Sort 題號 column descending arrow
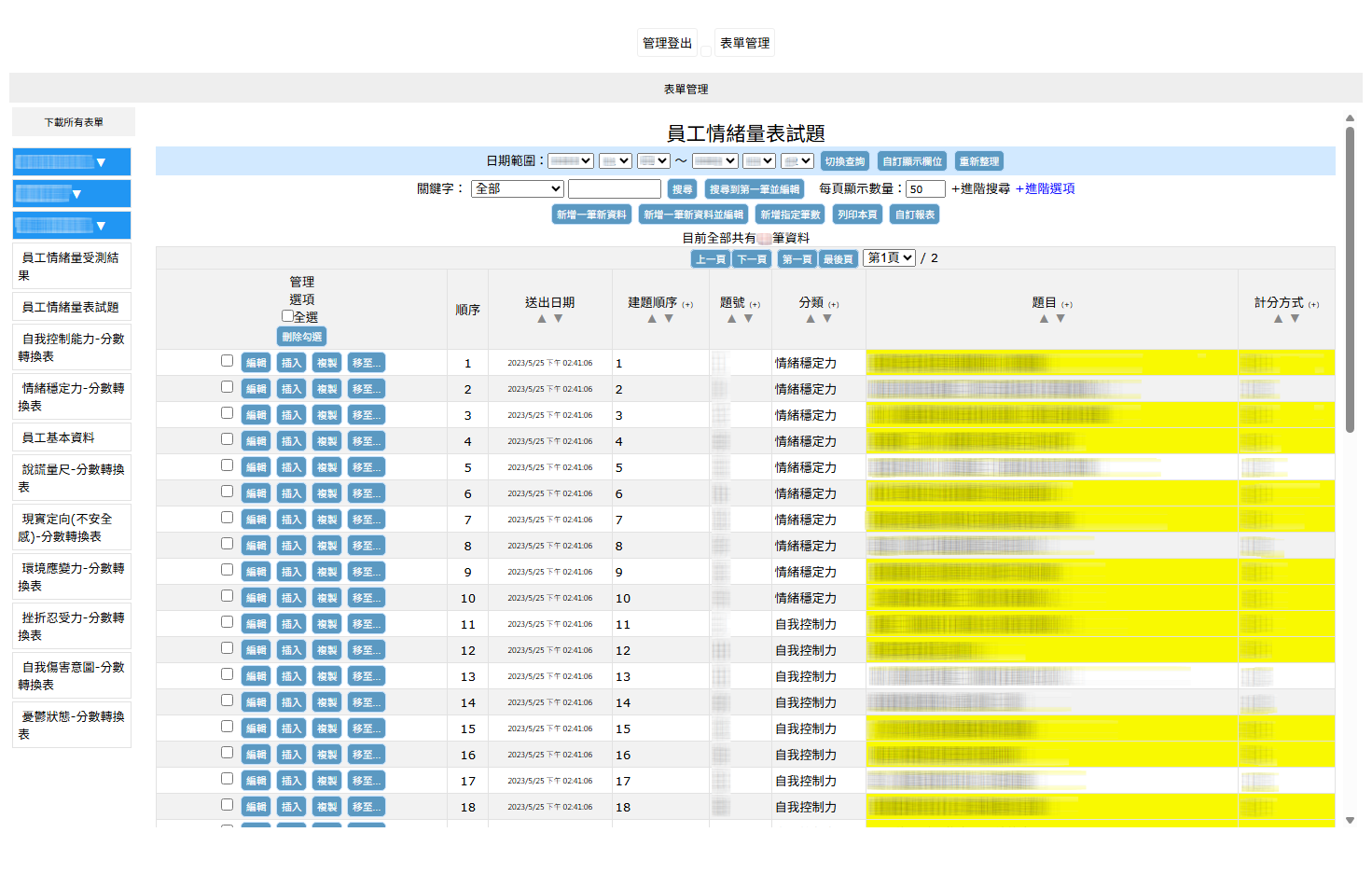The width and height of the screenshot is (1372, 874). point(749,319)
